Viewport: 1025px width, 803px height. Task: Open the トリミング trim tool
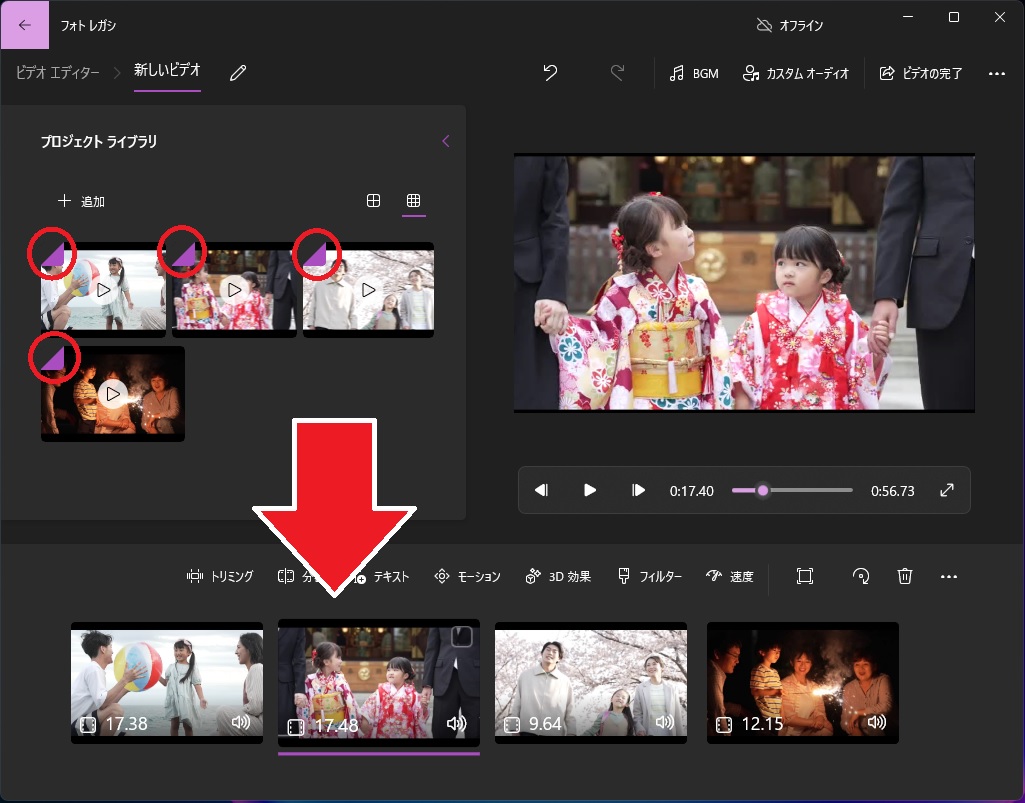(x=220, y=576)
